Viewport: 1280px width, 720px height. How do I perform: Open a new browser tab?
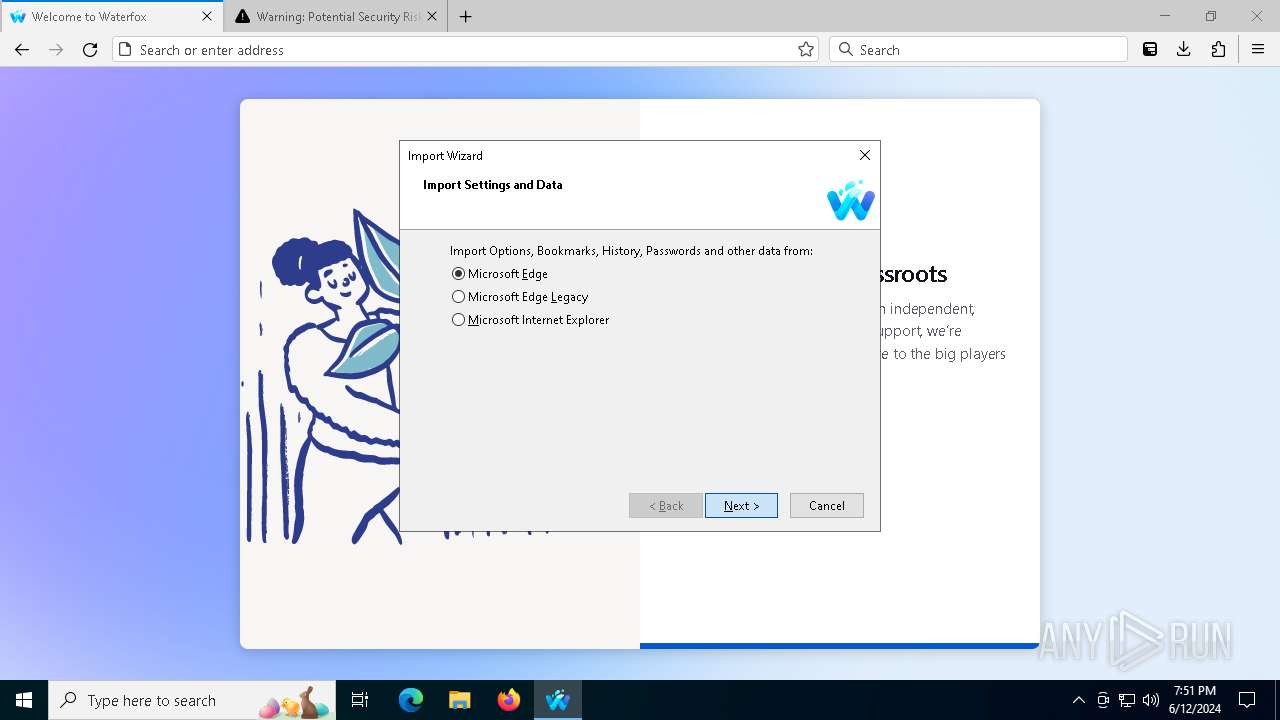(466, 17)
